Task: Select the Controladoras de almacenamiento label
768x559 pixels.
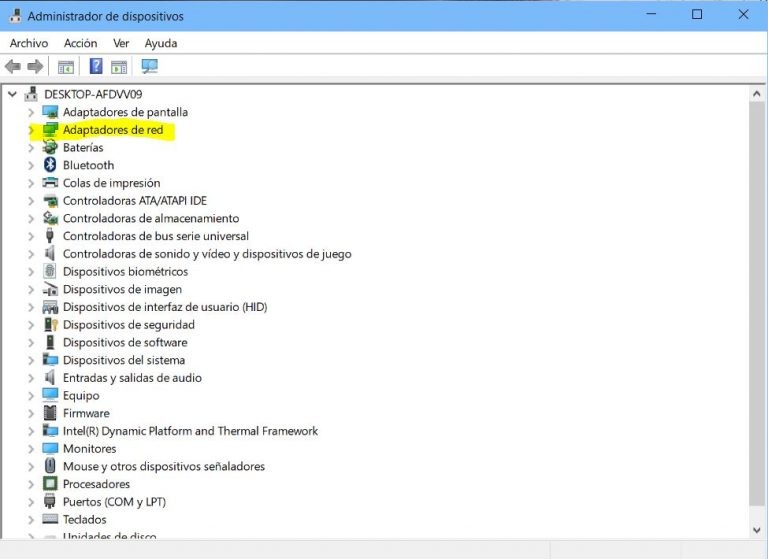Action: [151, 218]
